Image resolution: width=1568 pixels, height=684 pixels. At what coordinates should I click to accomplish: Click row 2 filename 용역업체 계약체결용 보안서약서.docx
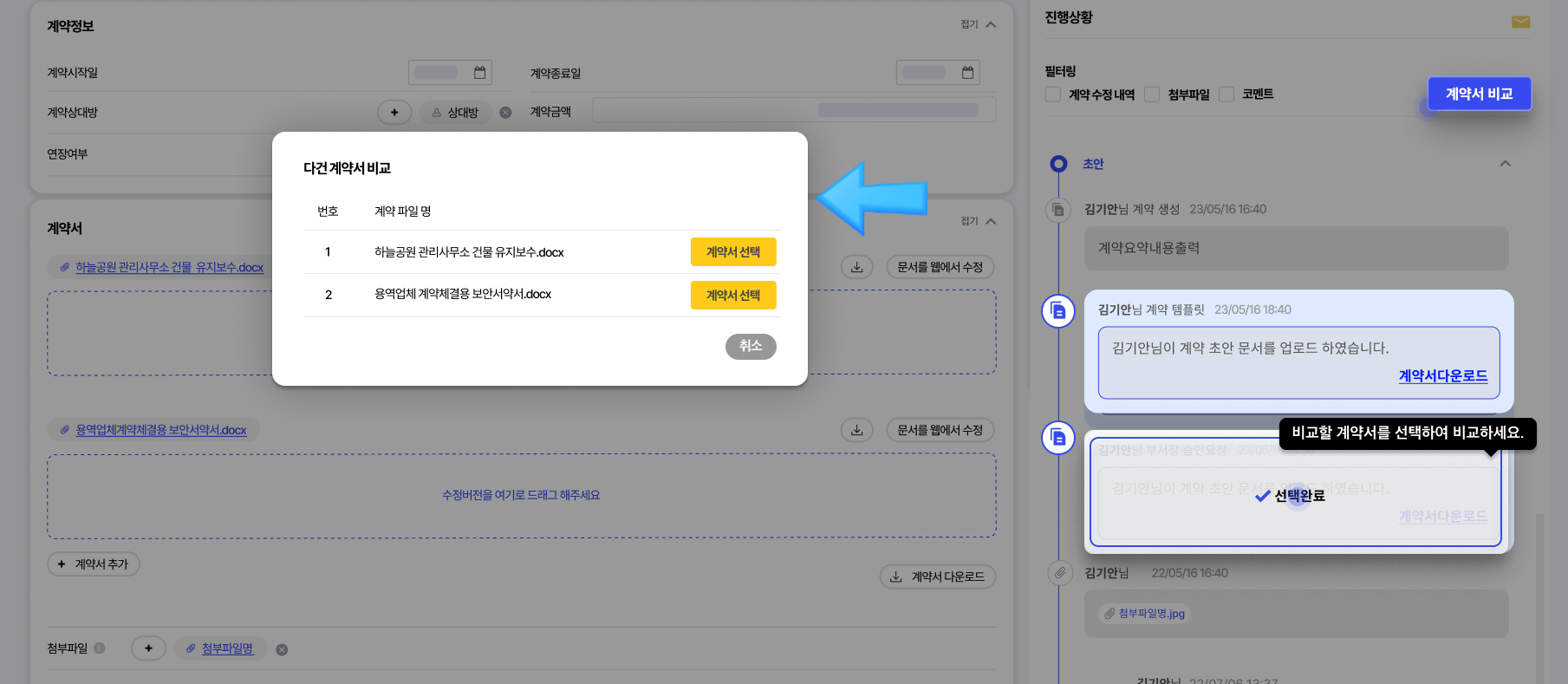coord(463,295)
